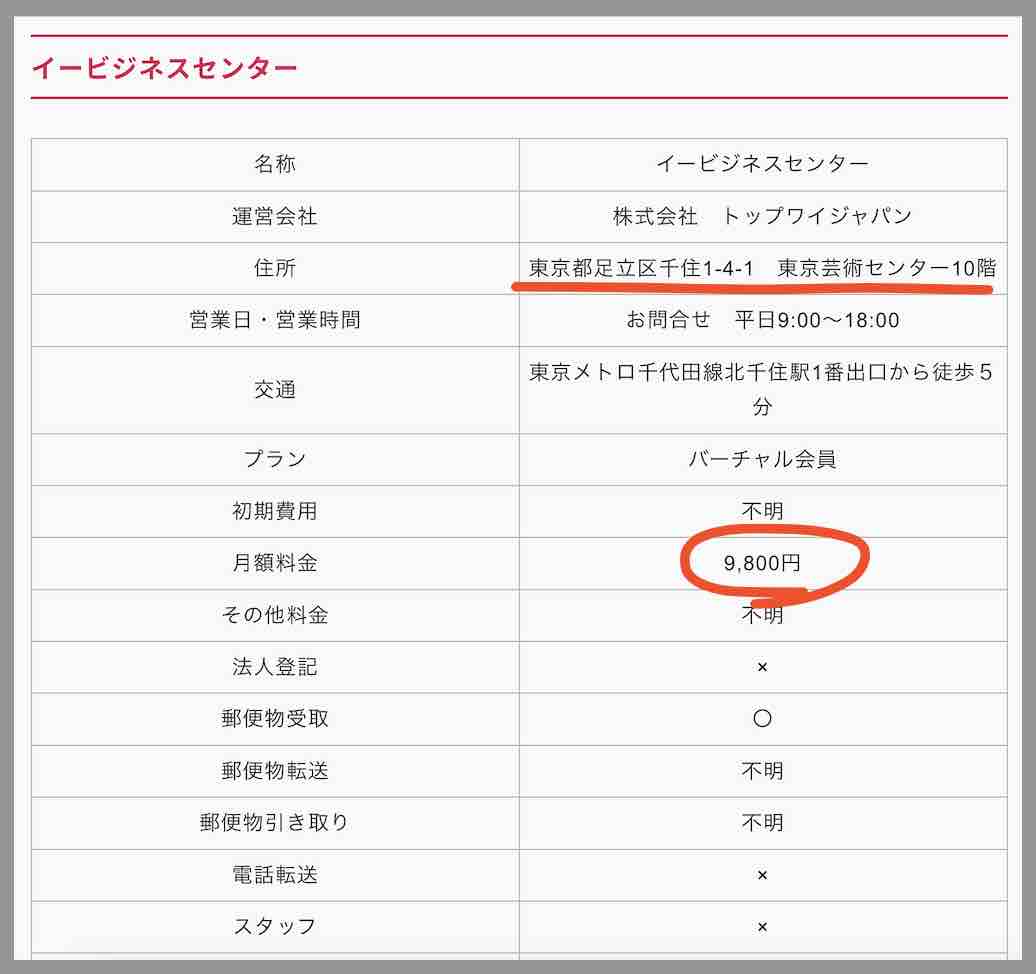Click the プラン row label
Screen dimensions: 1036x974
[276, 459]
